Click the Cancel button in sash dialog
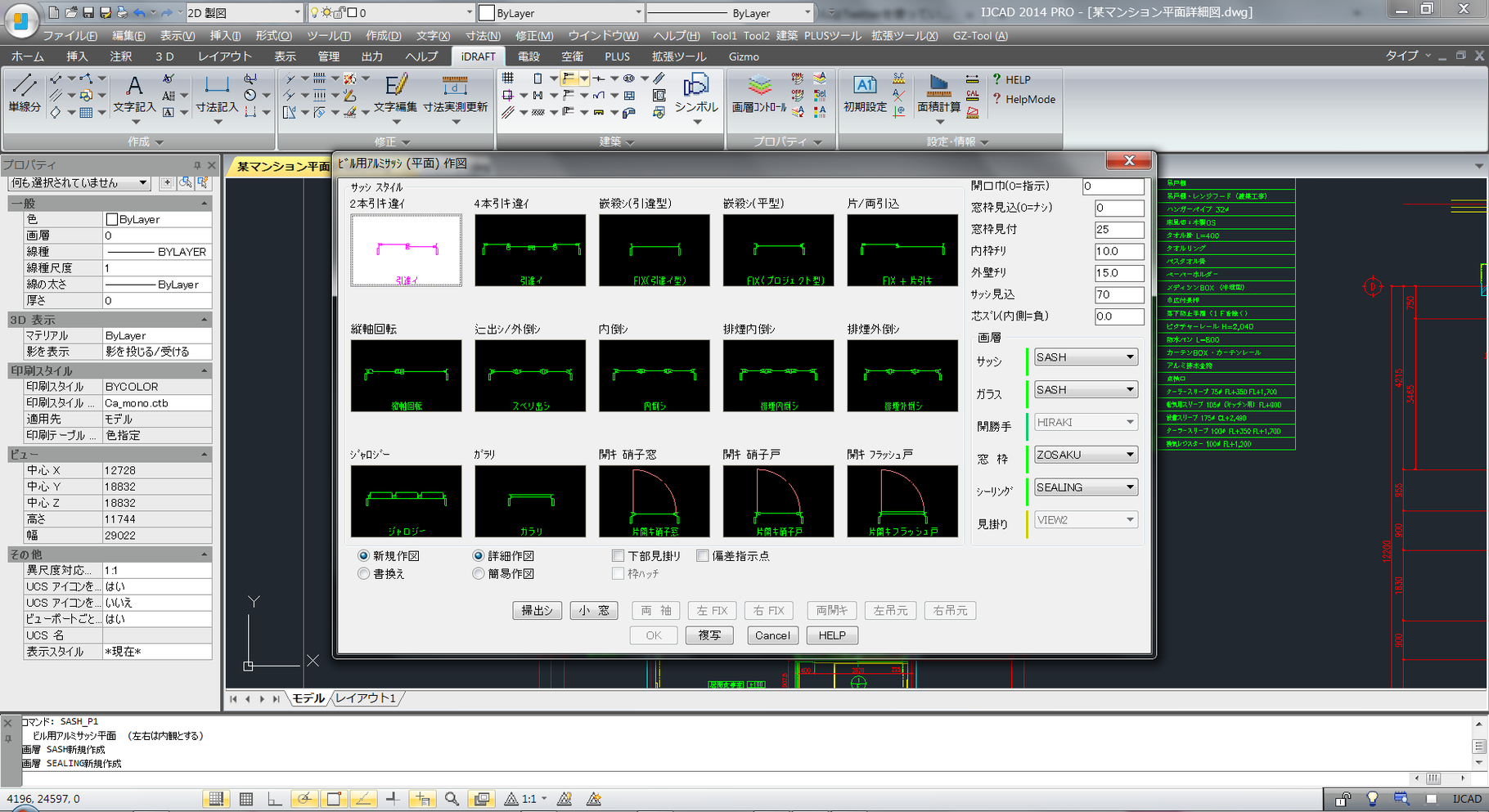The height and width of the screenshot is (812, 1489). [772, 635]
